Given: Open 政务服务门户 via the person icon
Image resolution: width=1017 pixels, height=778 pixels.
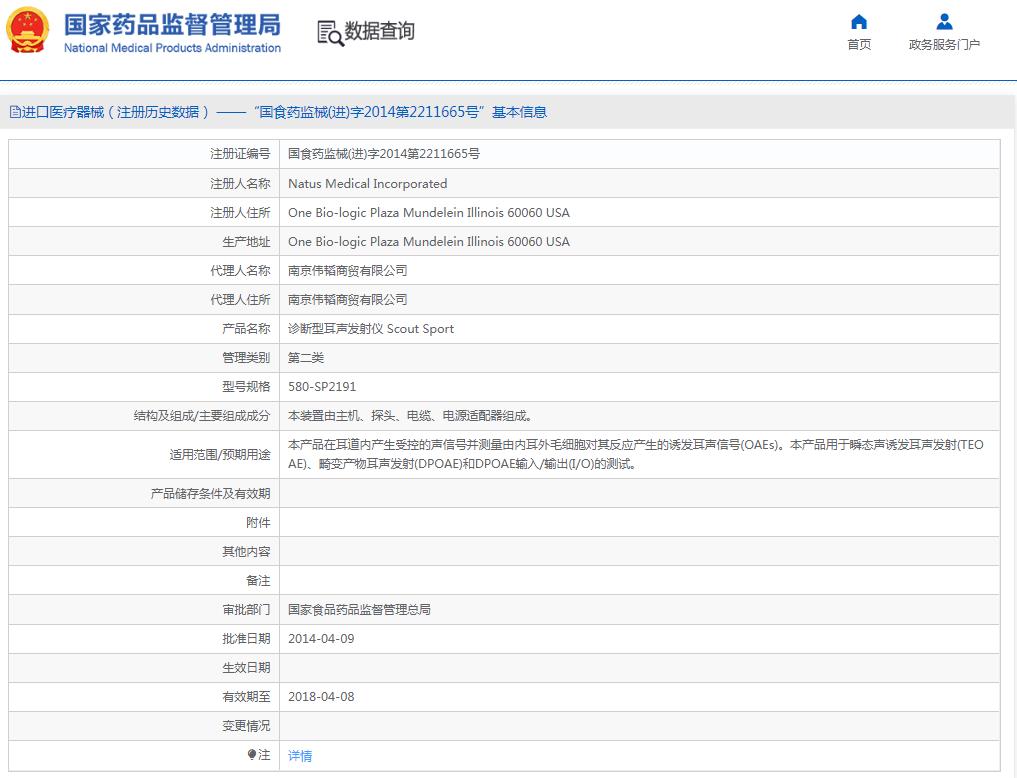Looking at the screenshot, I should 944,22.
